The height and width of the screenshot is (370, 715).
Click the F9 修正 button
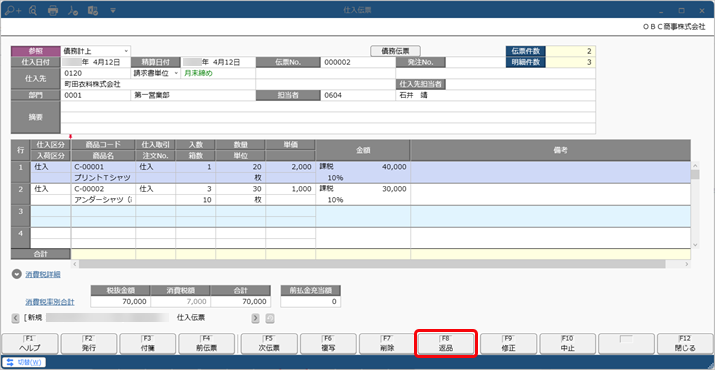[508, 344]
